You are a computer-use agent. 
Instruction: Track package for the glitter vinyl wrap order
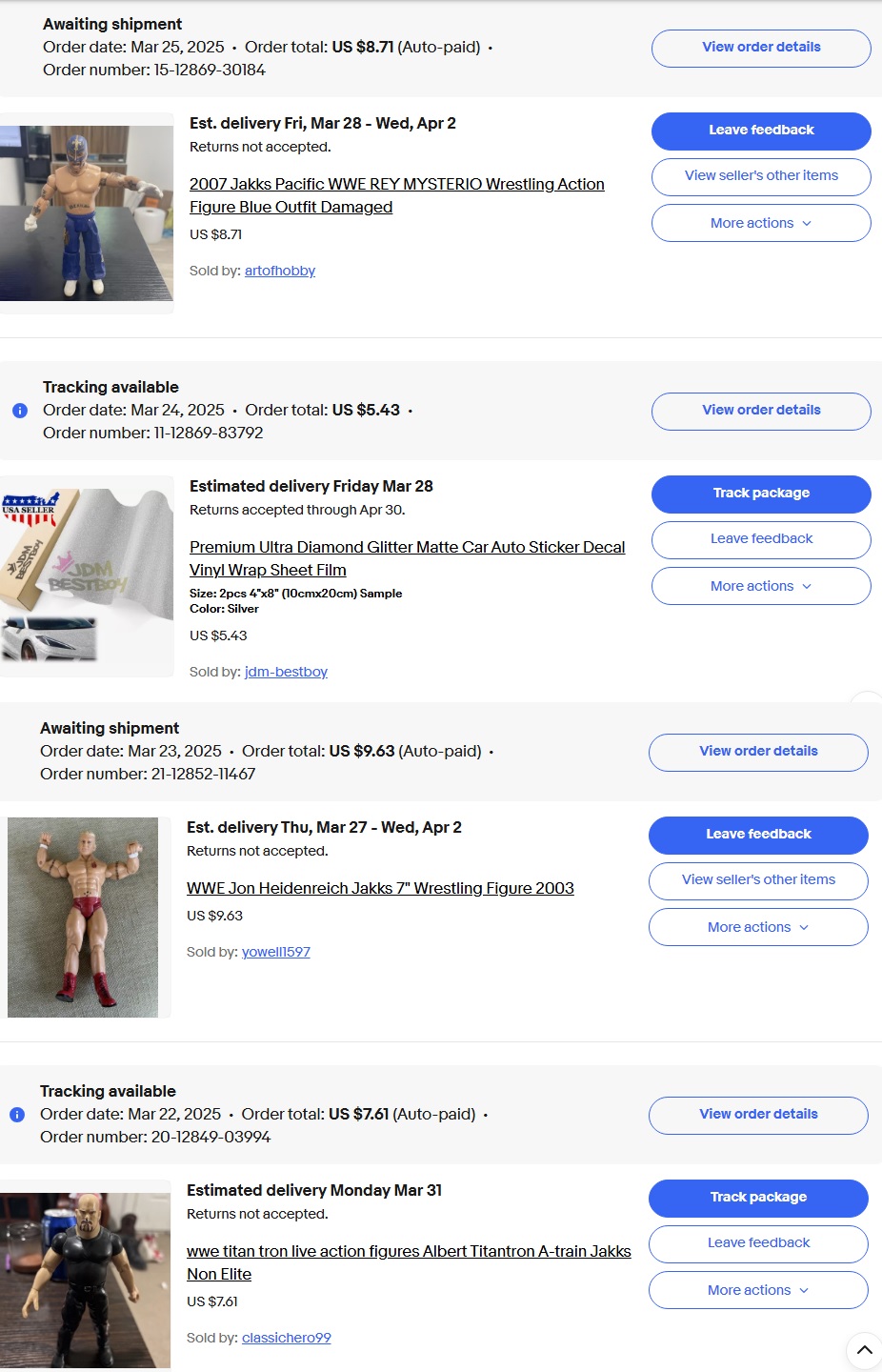(x=761, y=494)
